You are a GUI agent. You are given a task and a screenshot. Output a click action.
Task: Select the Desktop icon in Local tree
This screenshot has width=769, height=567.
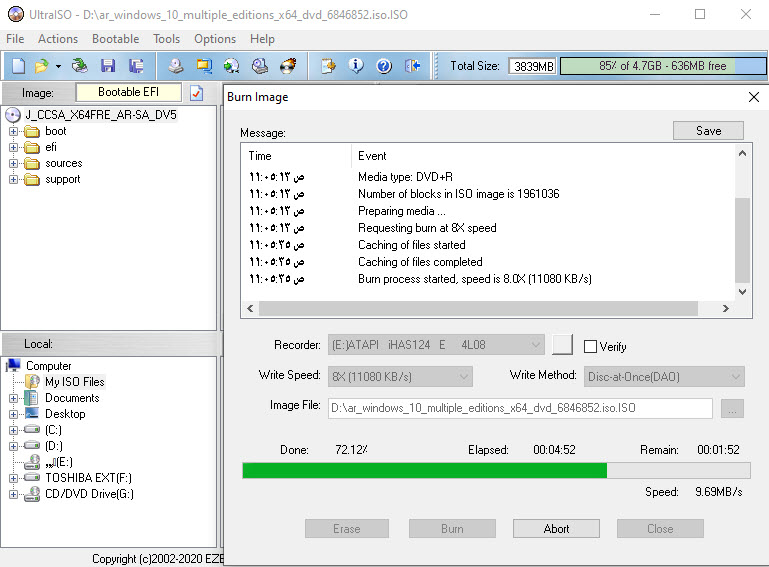32,413
